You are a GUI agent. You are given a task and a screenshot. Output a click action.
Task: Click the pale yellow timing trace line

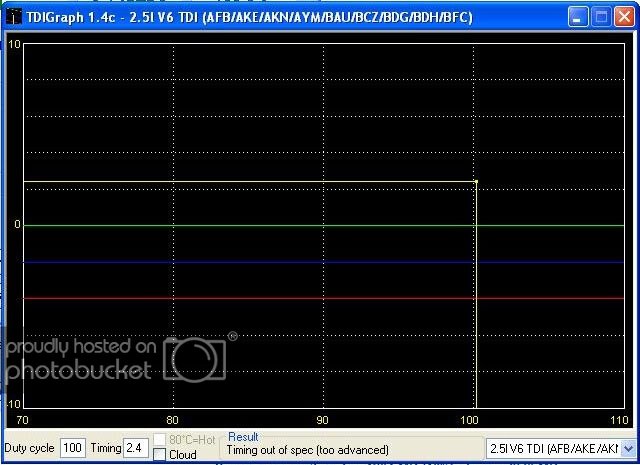tap(250, 182)
